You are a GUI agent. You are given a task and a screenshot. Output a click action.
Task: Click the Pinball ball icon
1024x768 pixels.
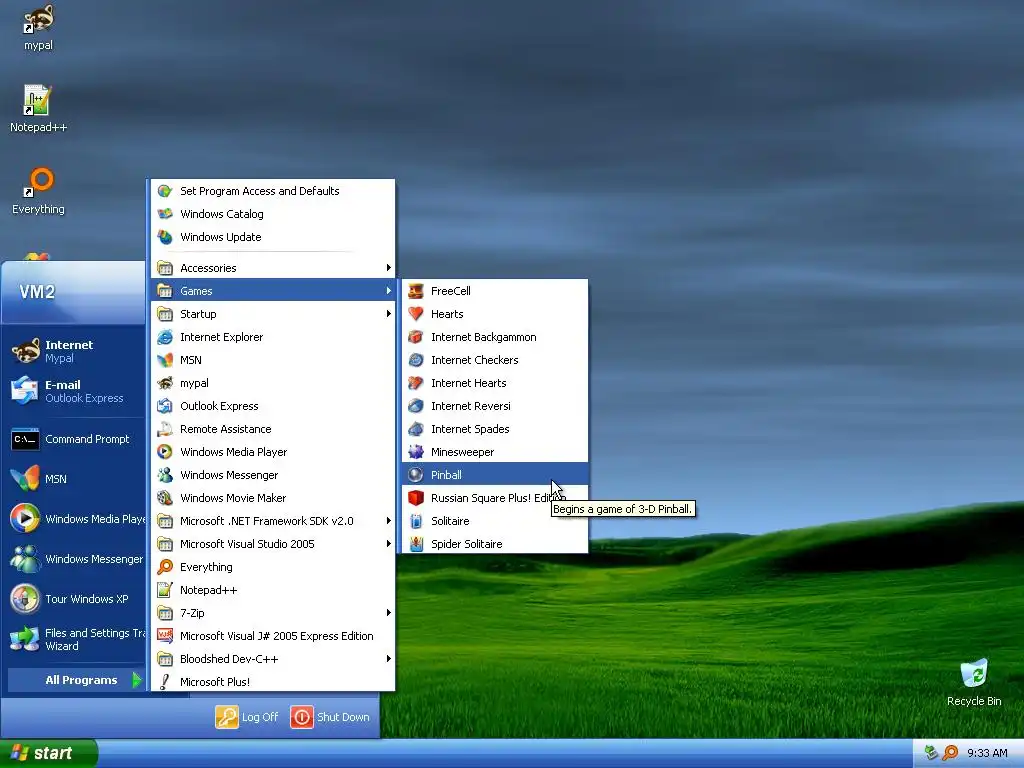(416, 475)
